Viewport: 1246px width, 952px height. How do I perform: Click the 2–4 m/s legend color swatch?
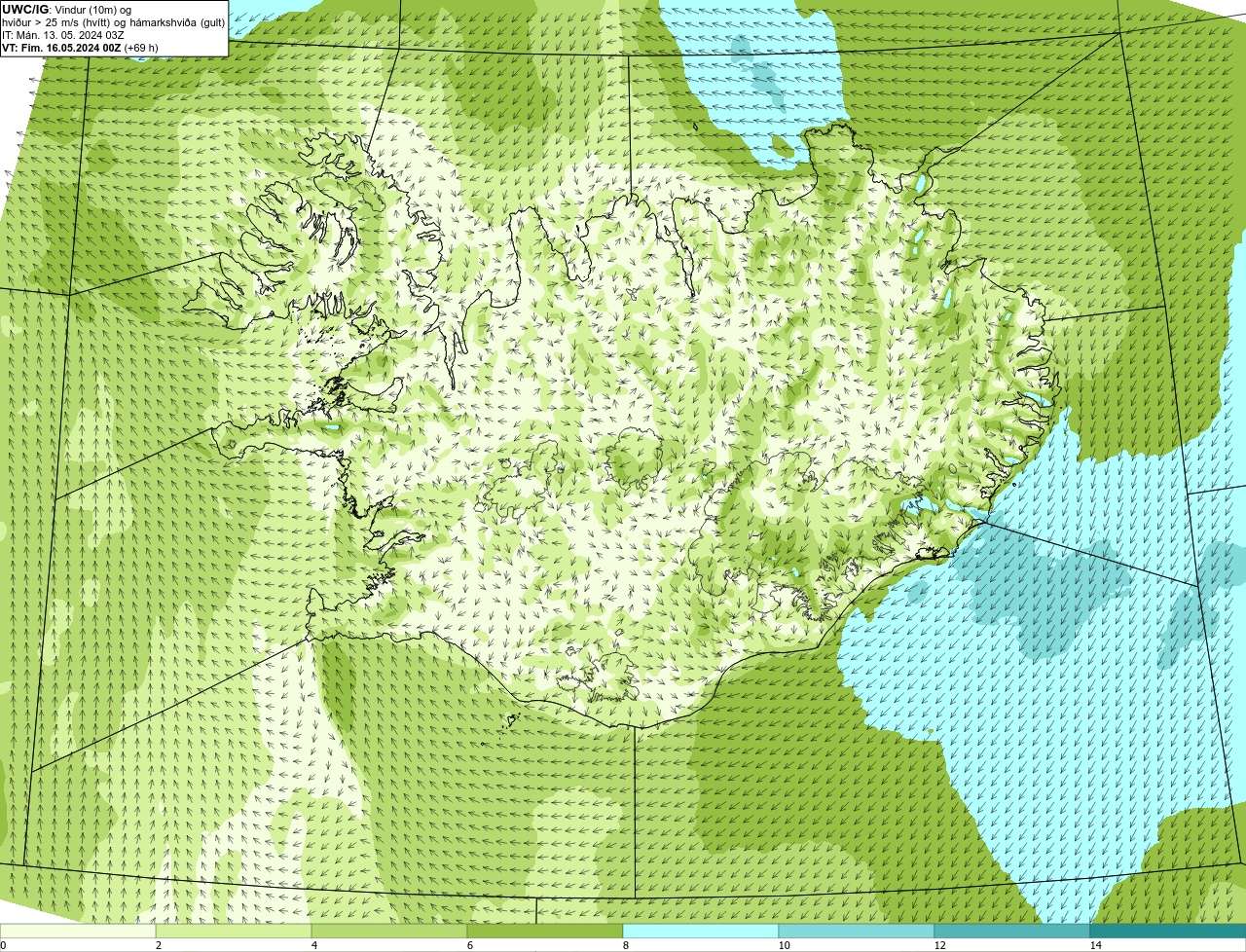click(x=234, y=931)
